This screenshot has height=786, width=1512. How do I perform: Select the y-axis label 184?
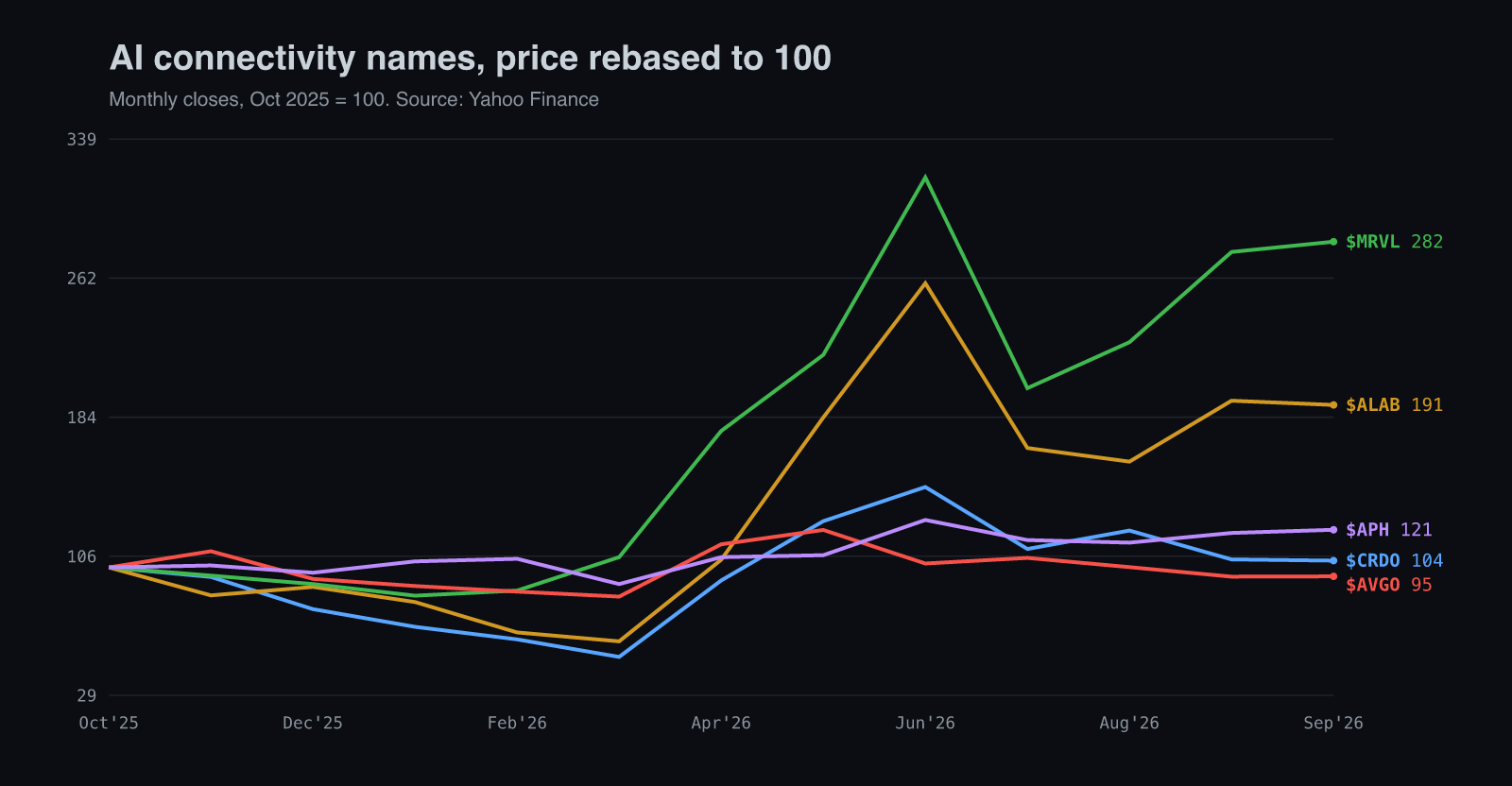(81, 418)
